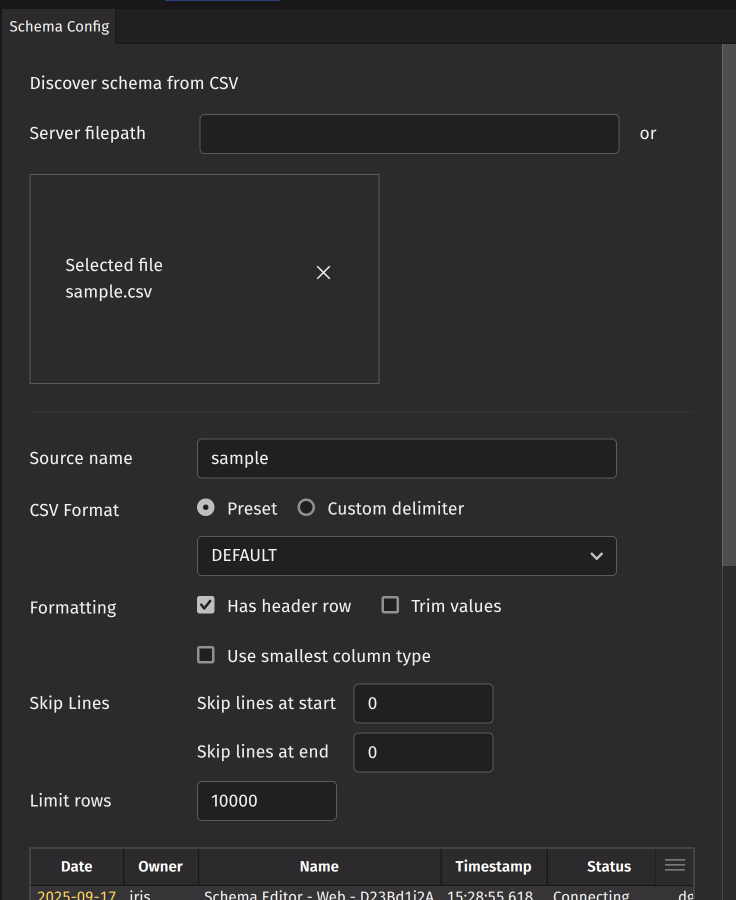Sort table by Date column header
The width and height of the screenshot is (736, 900).
coord(77,867)
